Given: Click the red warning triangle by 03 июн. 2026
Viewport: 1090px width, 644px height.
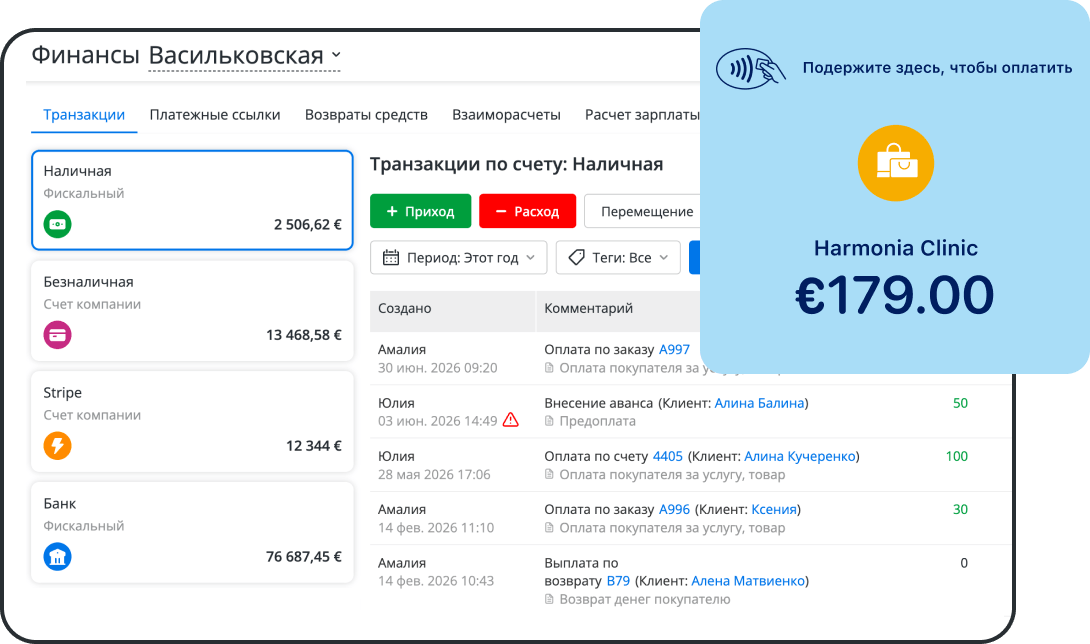Looking at the screenshot, I should click(511, 420).
